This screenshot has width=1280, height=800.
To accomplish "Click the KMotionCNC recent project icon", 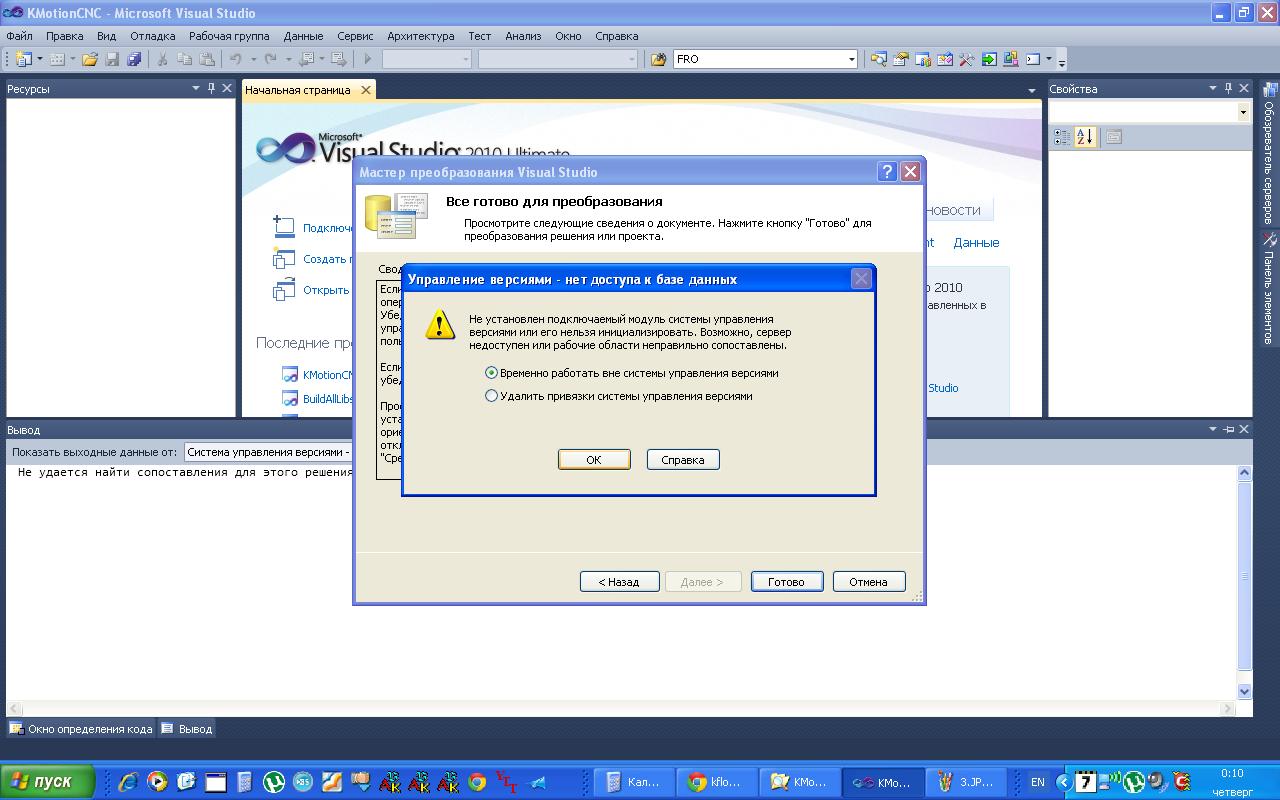I will pyautogui.click(x=290, y=375).
